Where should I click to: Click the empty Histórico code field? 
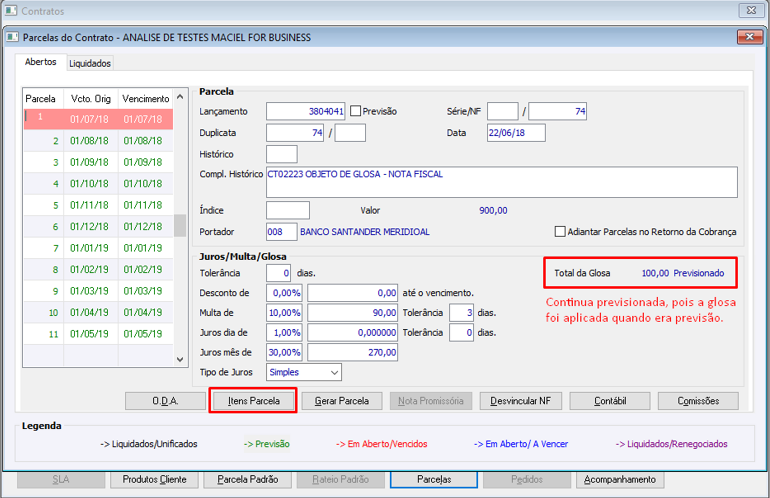tap(281, 154)
